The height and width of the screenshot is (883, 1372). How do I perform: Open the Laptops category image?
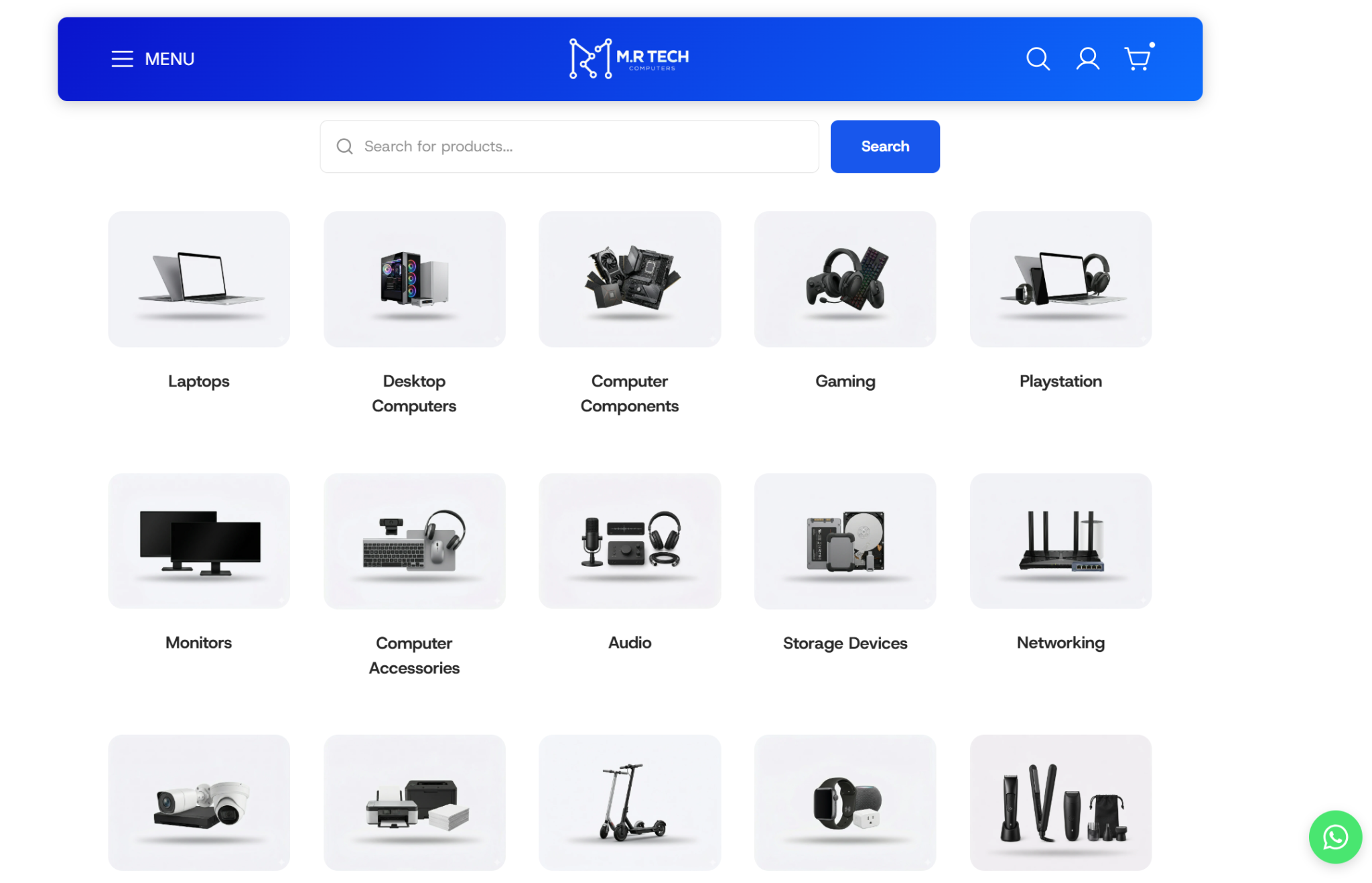point(199,279)
